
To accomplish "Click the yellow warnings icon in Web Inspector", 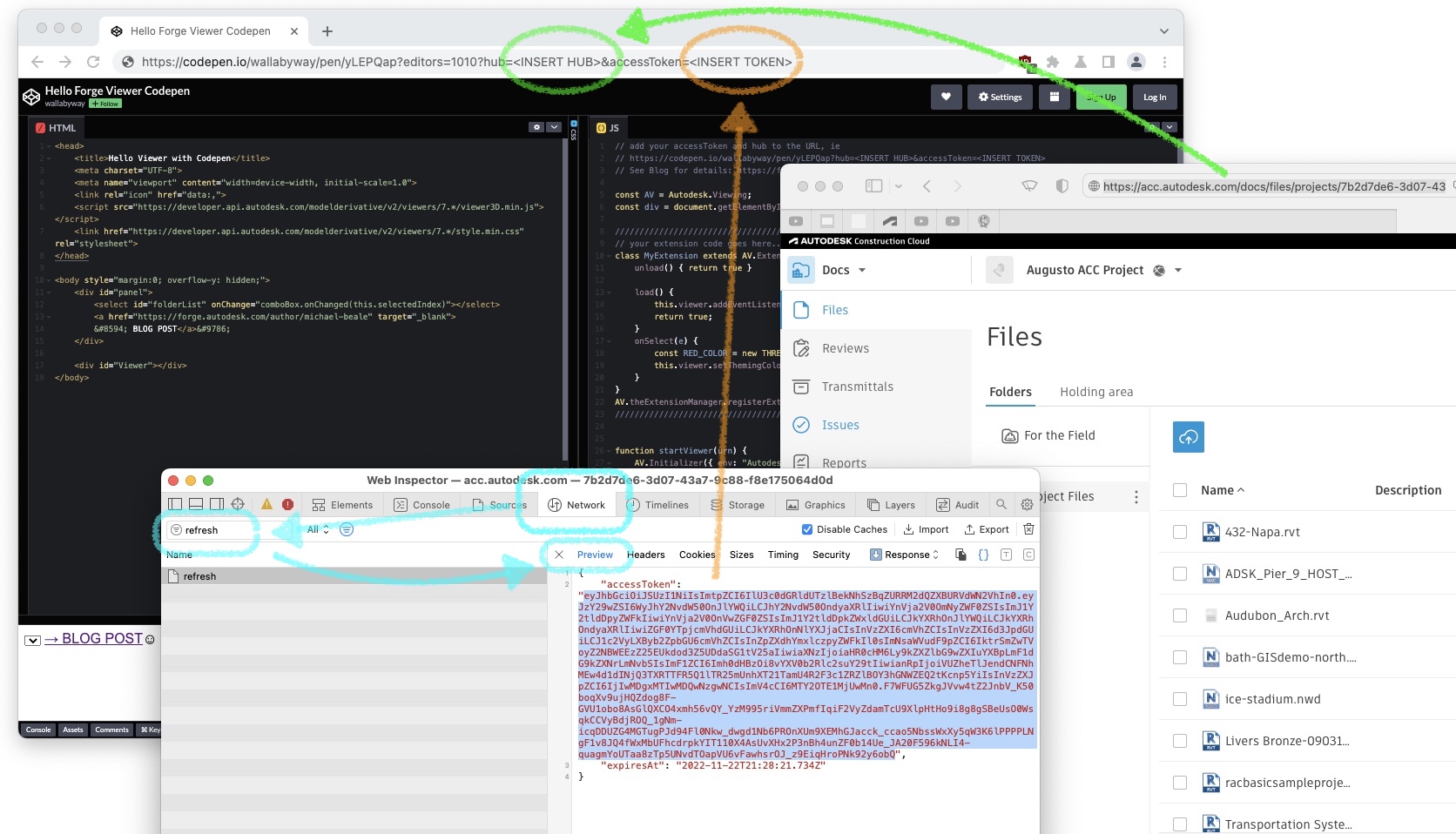I will [x=266, y=504].
